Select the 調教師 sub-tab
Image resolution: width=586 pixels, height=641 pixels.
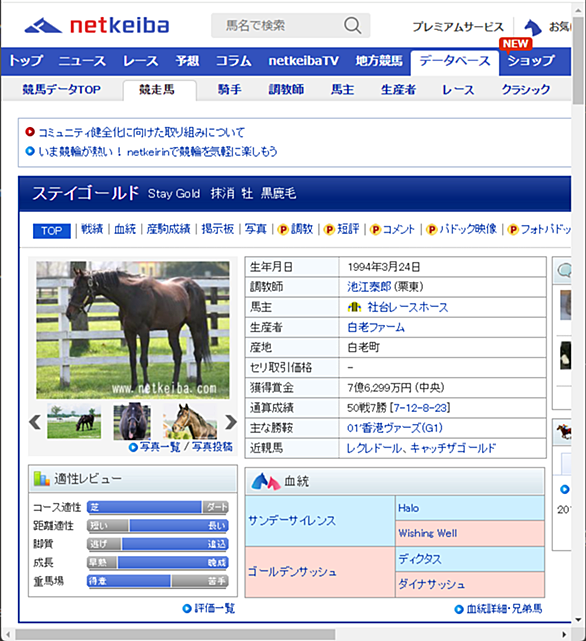click(286, 90)
